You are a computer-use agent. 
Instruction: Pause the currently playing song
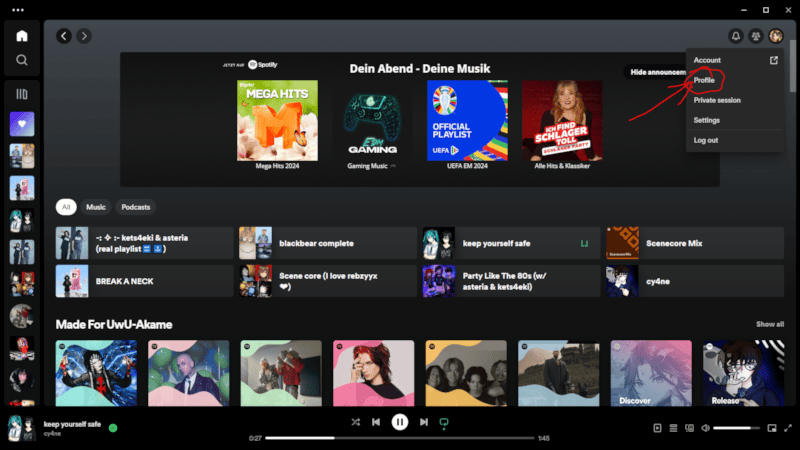tap(400, 422)
